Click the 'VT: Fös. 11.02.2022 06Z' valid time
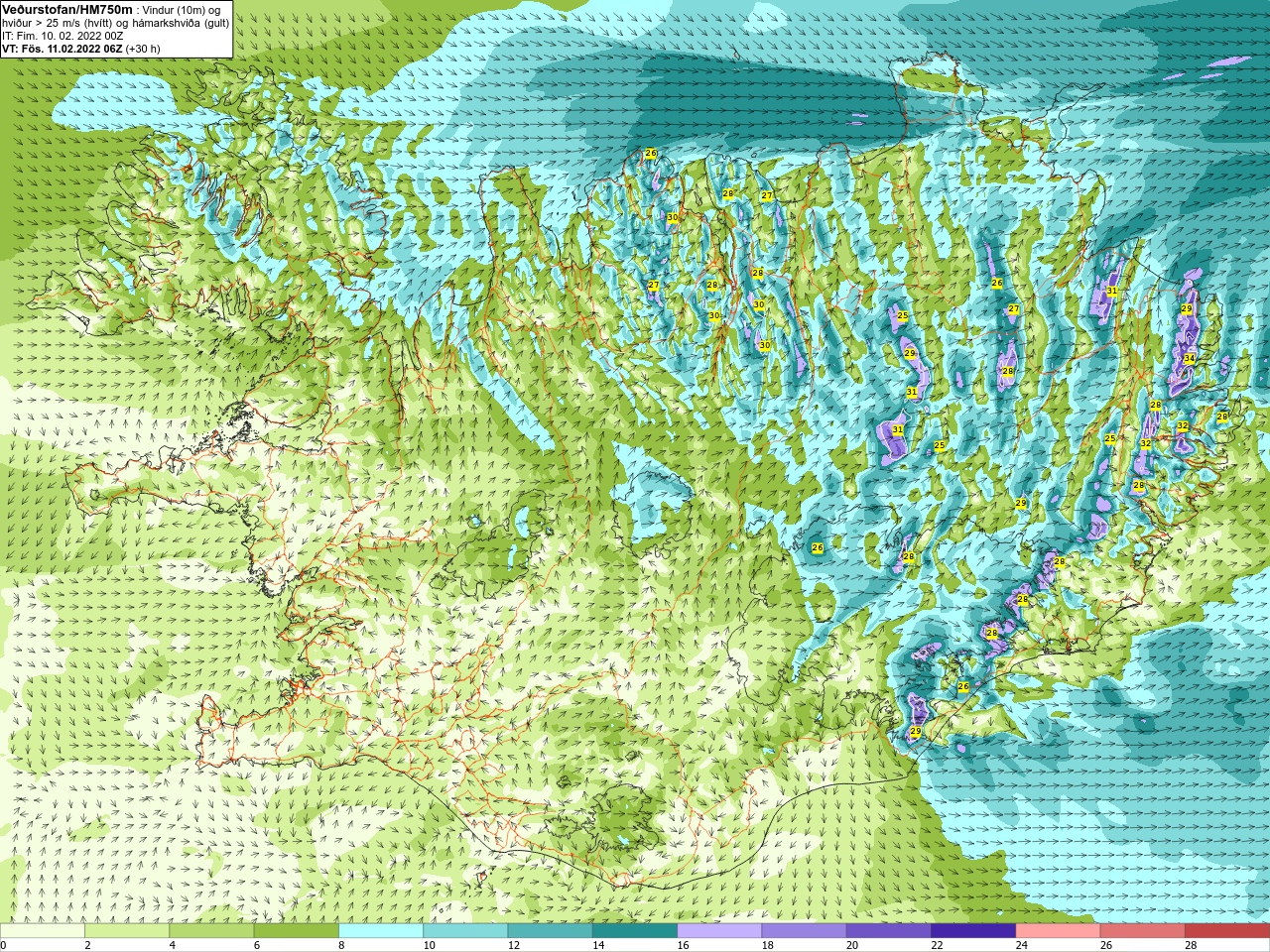Viewport: 1270px width, 952px height. [x=63, y=49]
